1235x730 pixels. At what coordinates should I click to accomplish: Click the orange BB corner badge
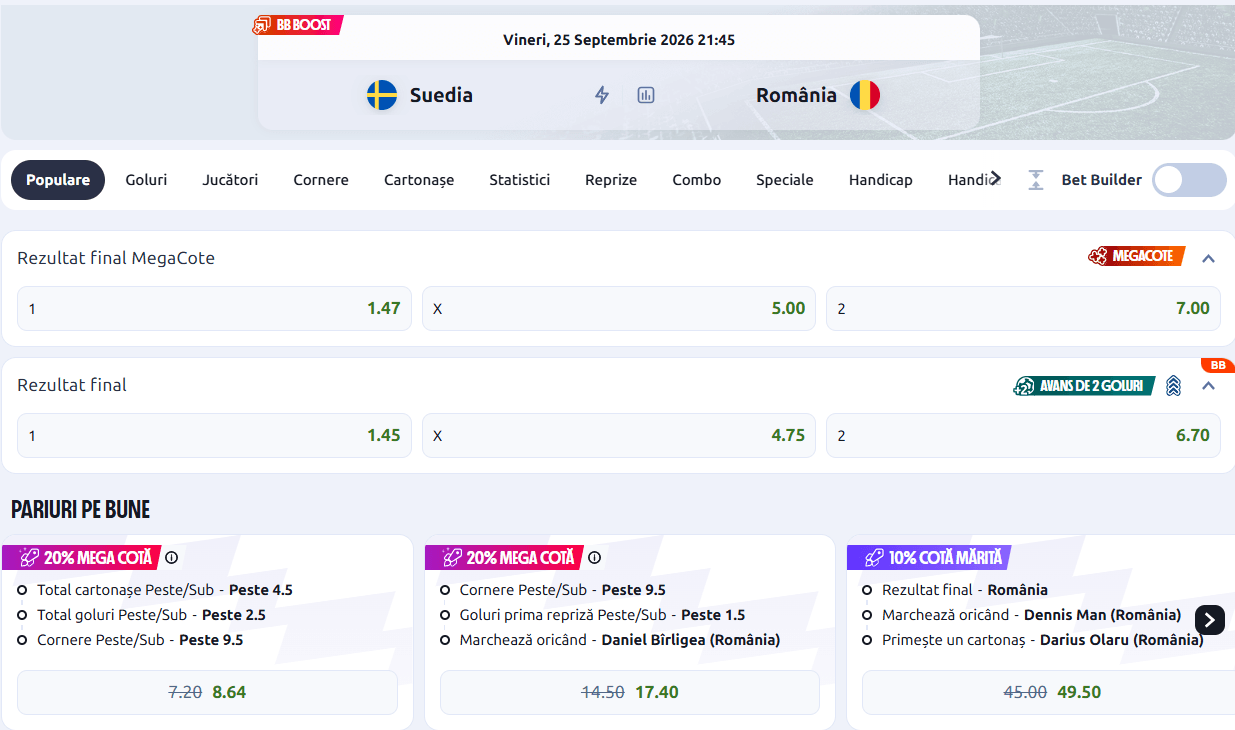tap(1217, 365)
